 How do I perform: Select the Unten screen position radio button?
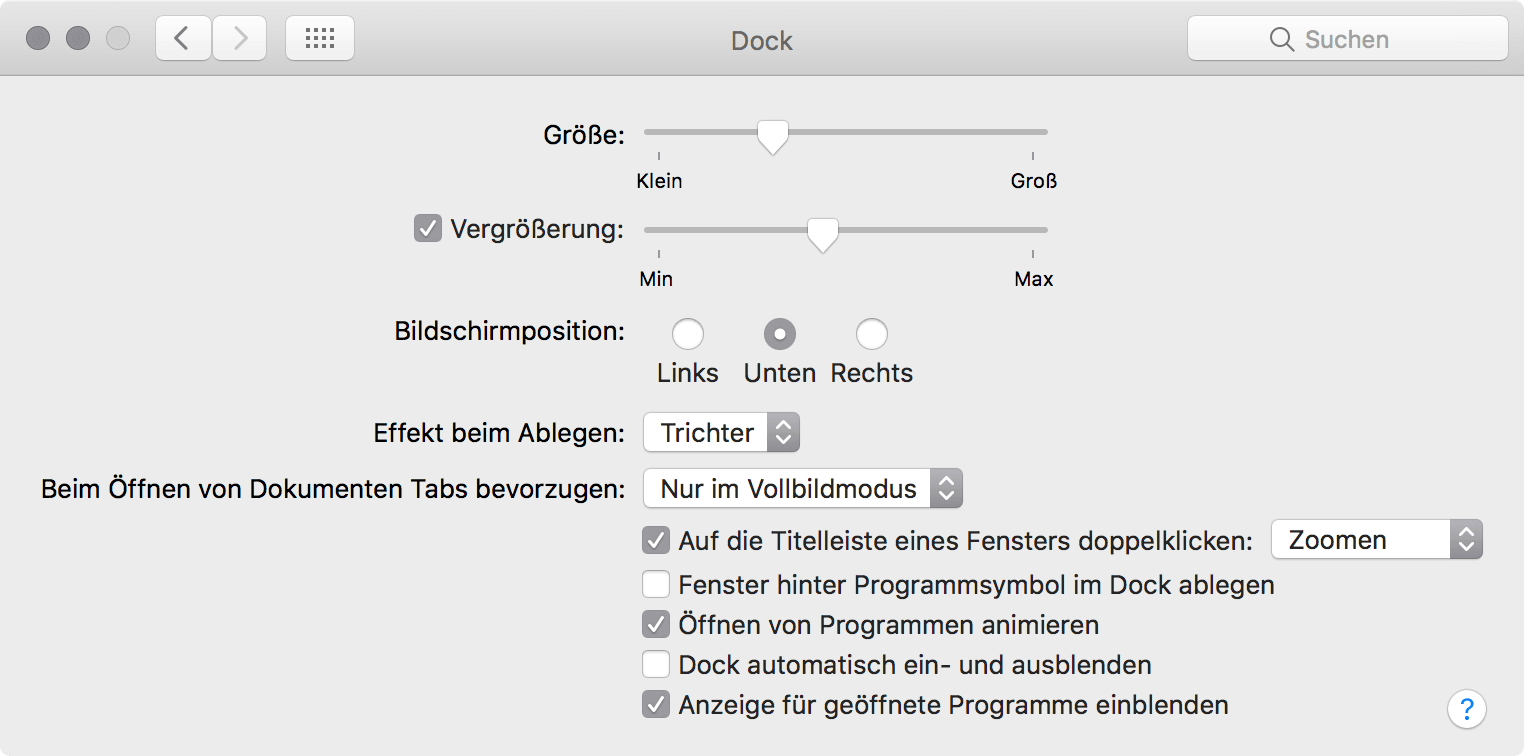point(780,333)
